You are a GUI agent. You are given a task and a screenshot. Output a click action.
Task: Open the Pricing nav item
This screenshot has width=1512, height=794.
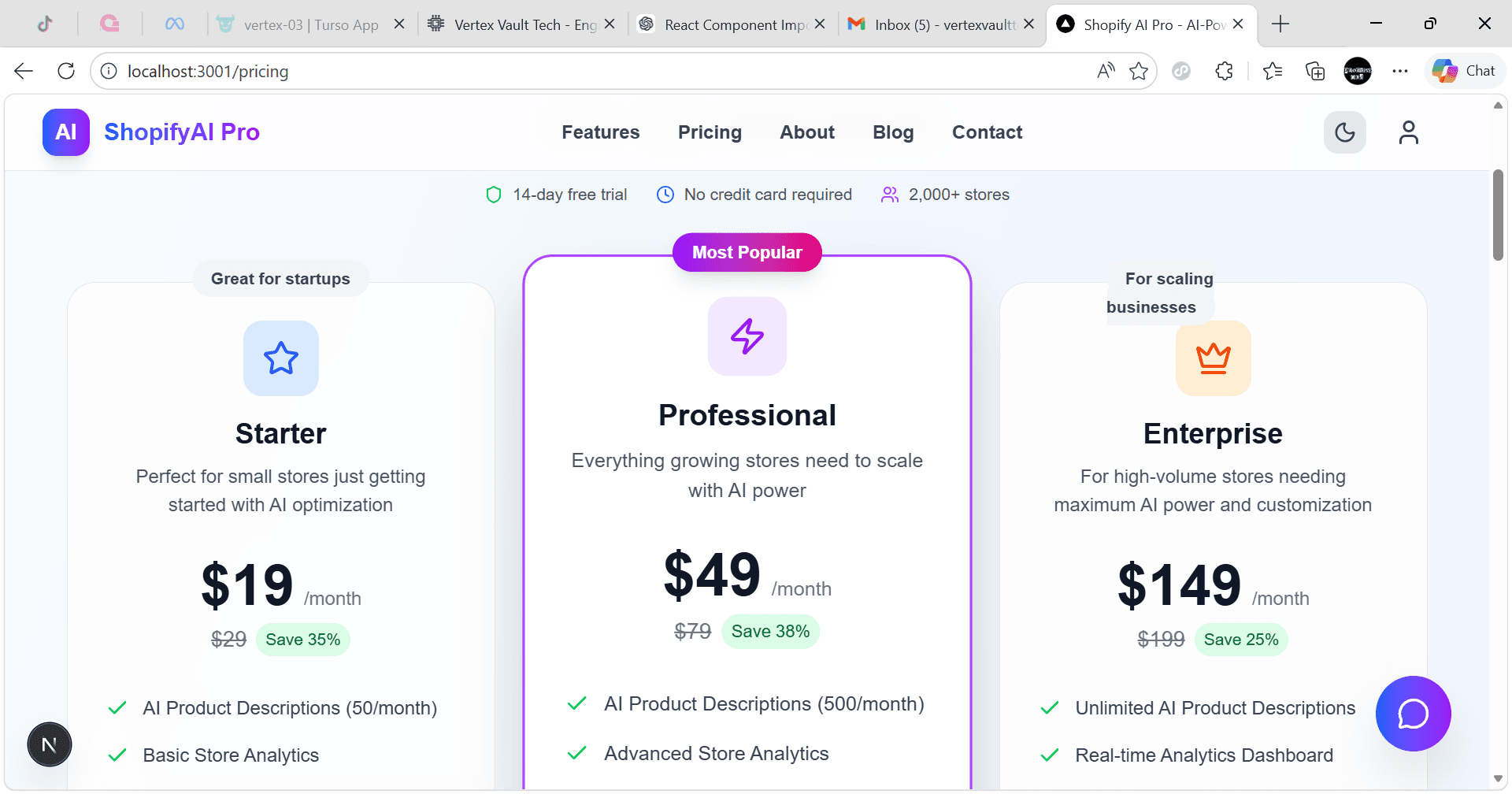click(710, 132)
